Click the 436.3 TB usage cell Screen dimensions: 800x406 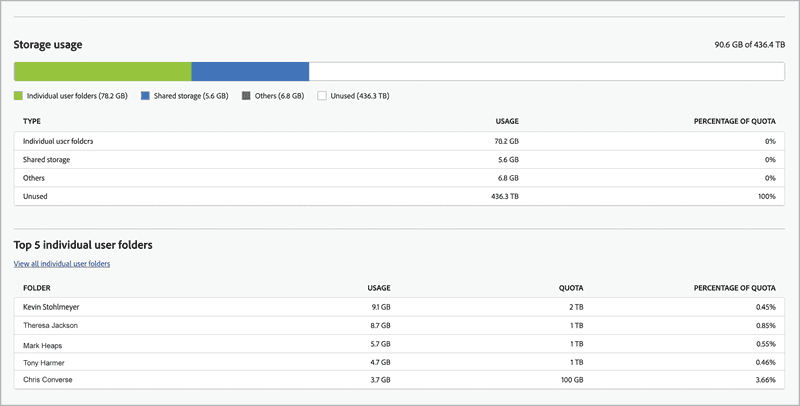(505, 196)
